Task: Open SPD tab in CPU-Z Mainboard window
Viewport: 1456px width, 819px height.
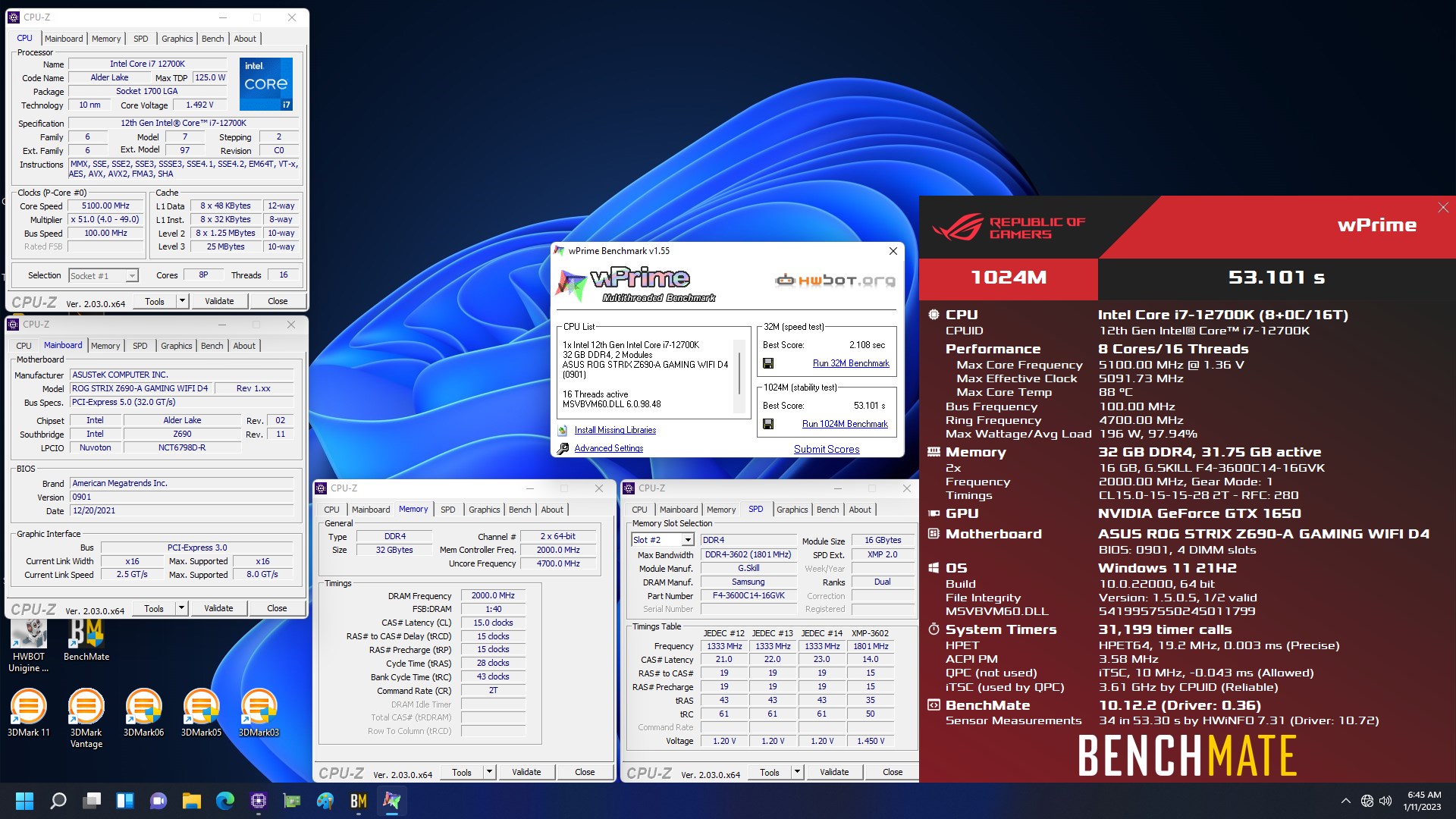Action: coord(140,346)
